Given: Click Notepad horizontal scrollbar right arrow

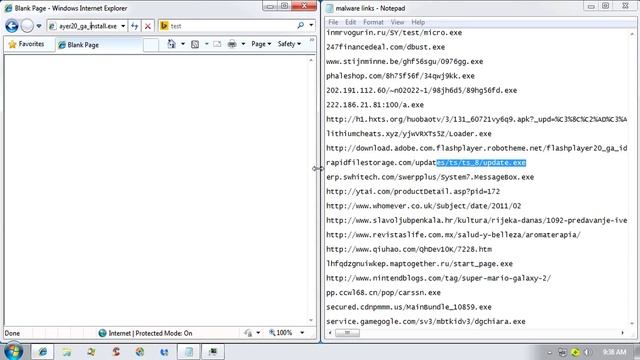Looking at the screenshot, I should 623,333.
